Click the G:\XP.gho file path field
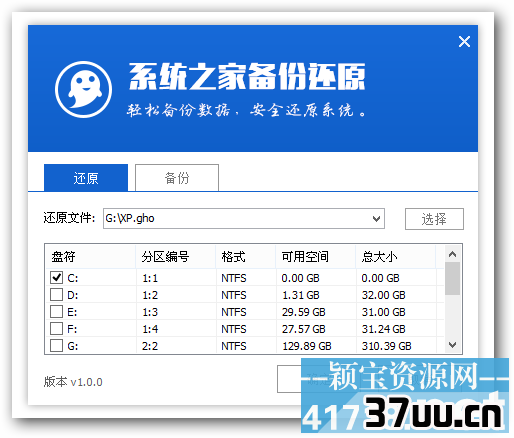 (x=244, y=219)
